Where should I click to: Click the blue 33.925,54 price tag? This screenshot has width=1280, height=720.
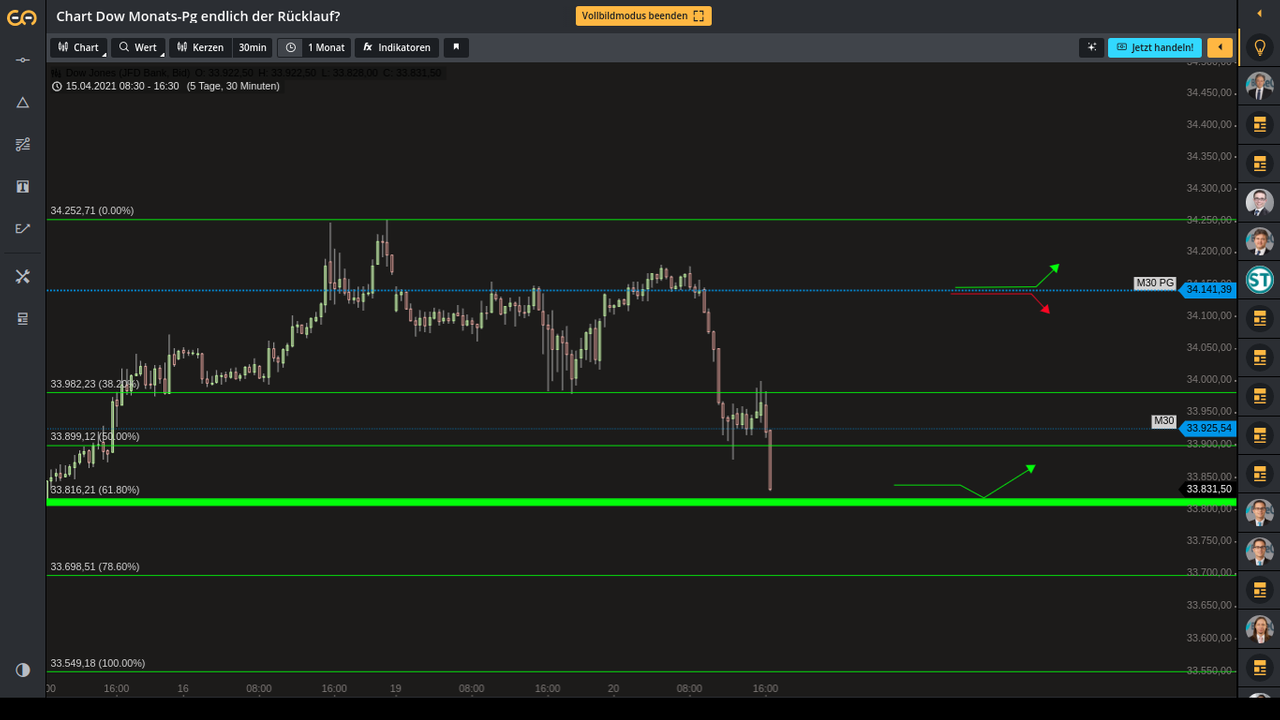tap(1208, 428)
